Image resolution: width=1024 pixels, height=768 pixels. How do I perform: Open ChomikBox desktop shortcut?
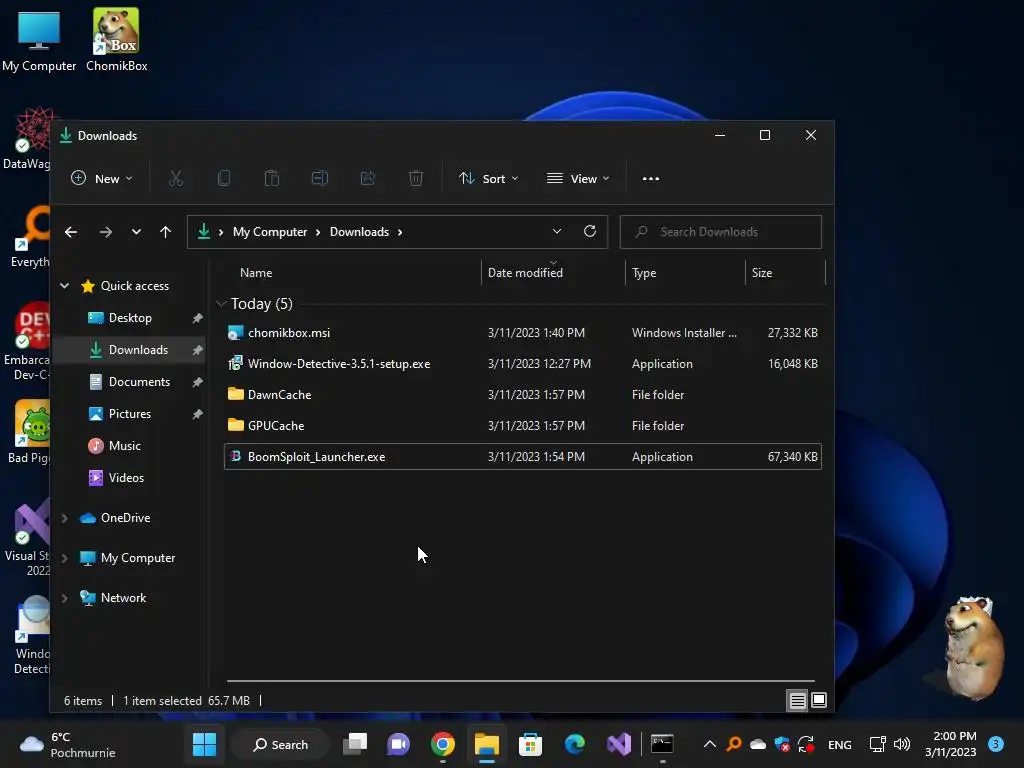pyautogui.click(x=116, y=40)
